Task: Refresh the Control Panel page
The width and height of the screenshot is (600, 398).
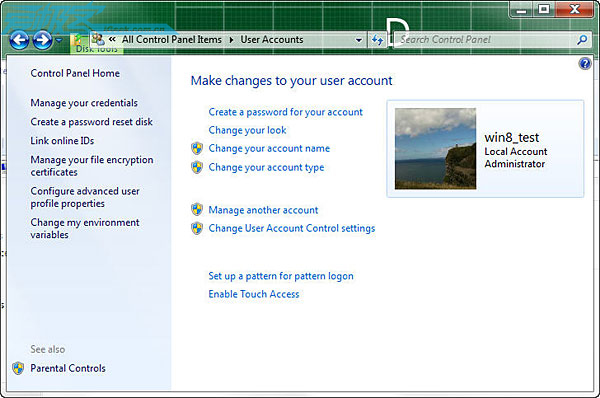Action: pos(377,40)
